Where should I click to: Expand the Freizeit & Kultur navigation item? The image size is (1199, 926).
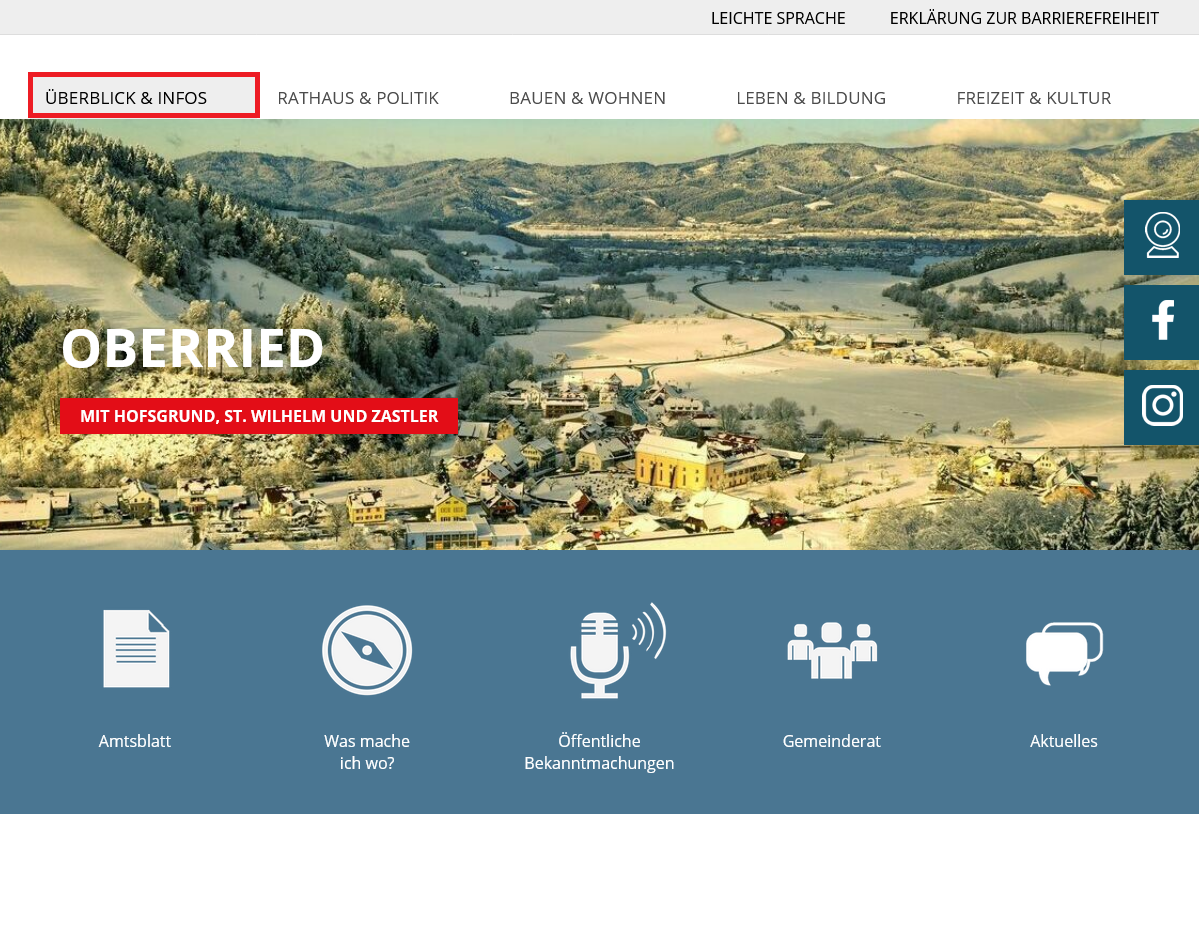(1033, 98)
